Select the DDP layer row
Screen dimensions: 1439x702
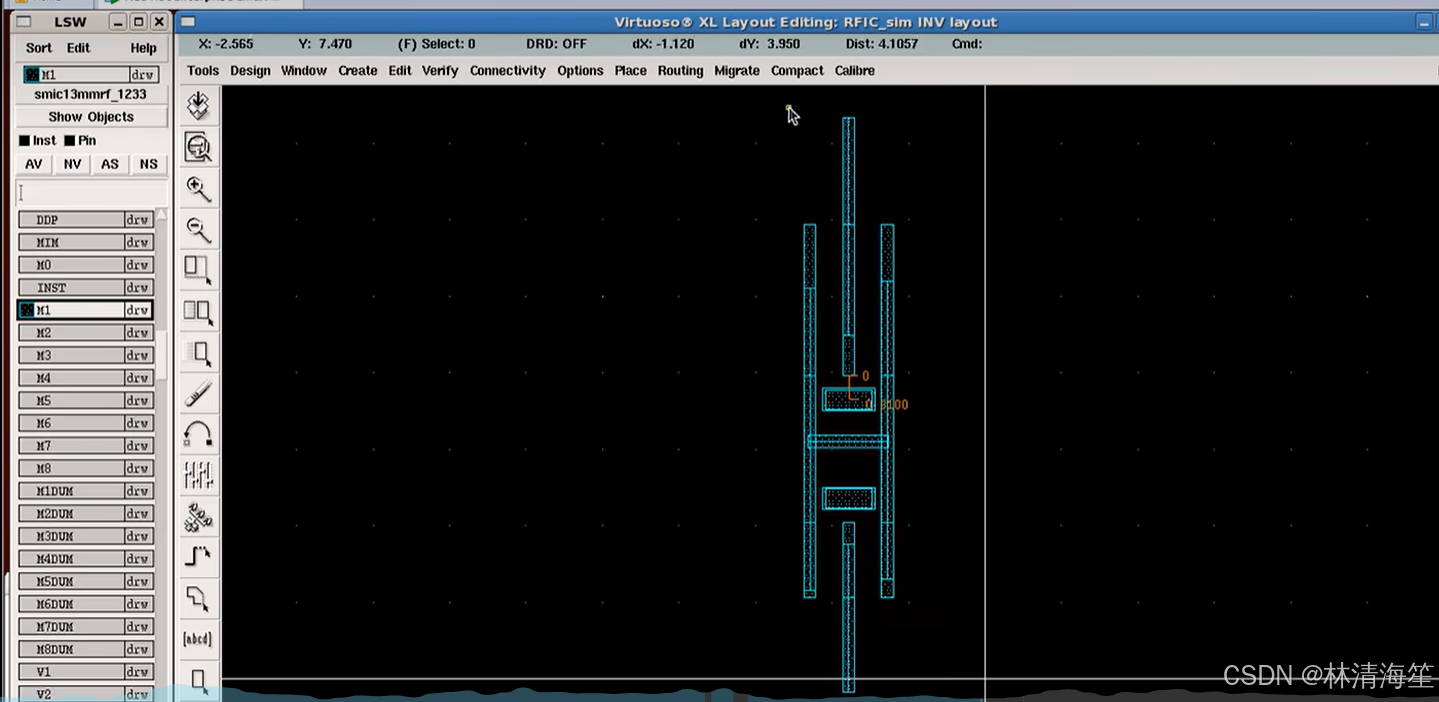pyautogui.click(x=86, y=220)
